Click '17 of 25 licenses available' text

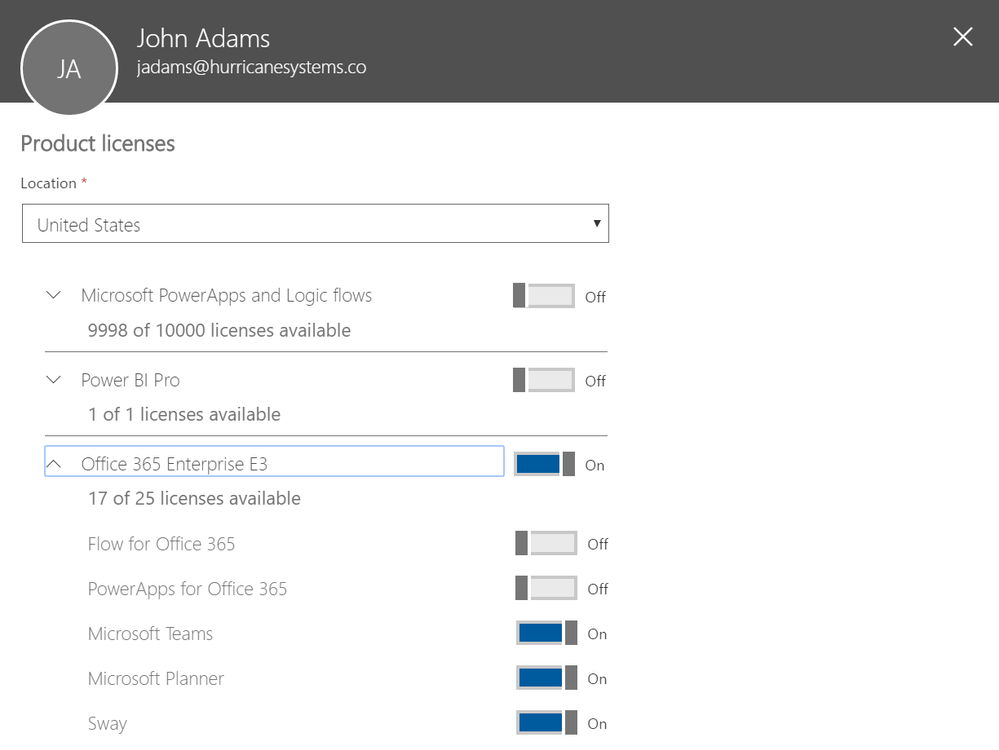[194, 498]
